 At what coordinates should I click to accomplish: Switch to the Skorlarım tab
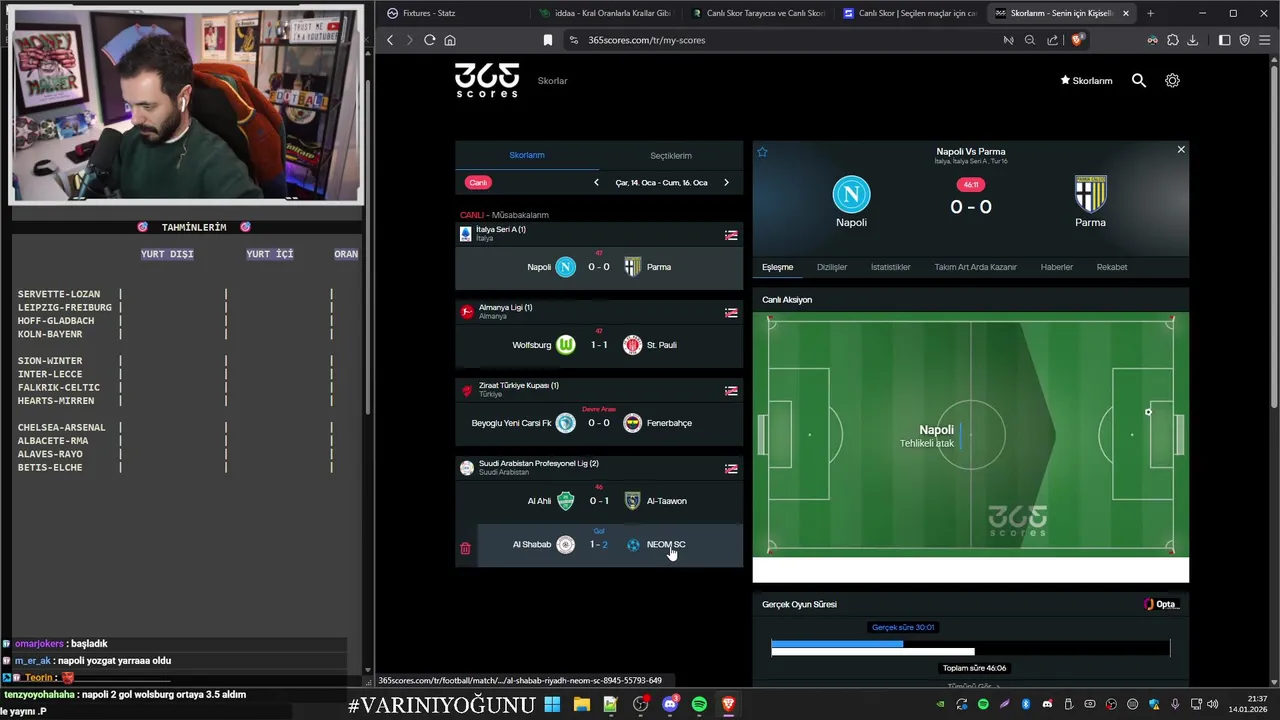(x=527, y=155)
